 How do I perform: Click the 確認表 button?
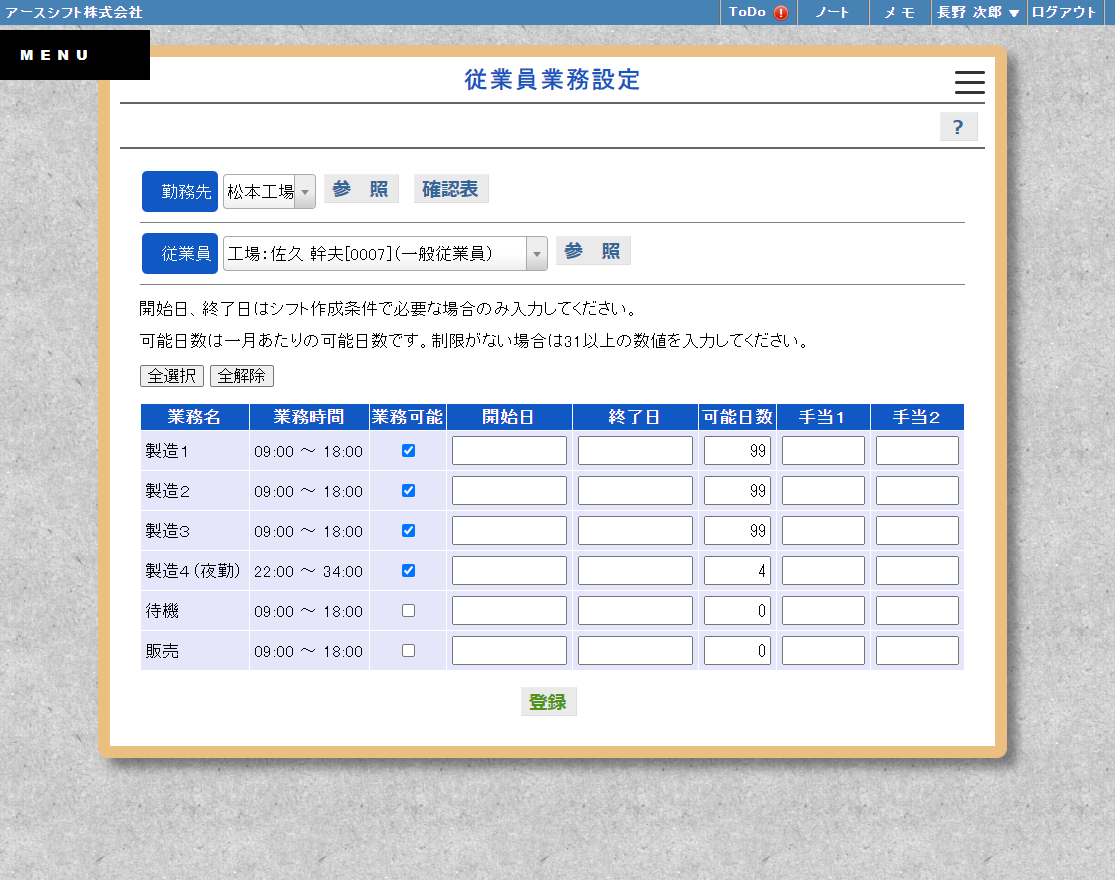coord(451,189)
